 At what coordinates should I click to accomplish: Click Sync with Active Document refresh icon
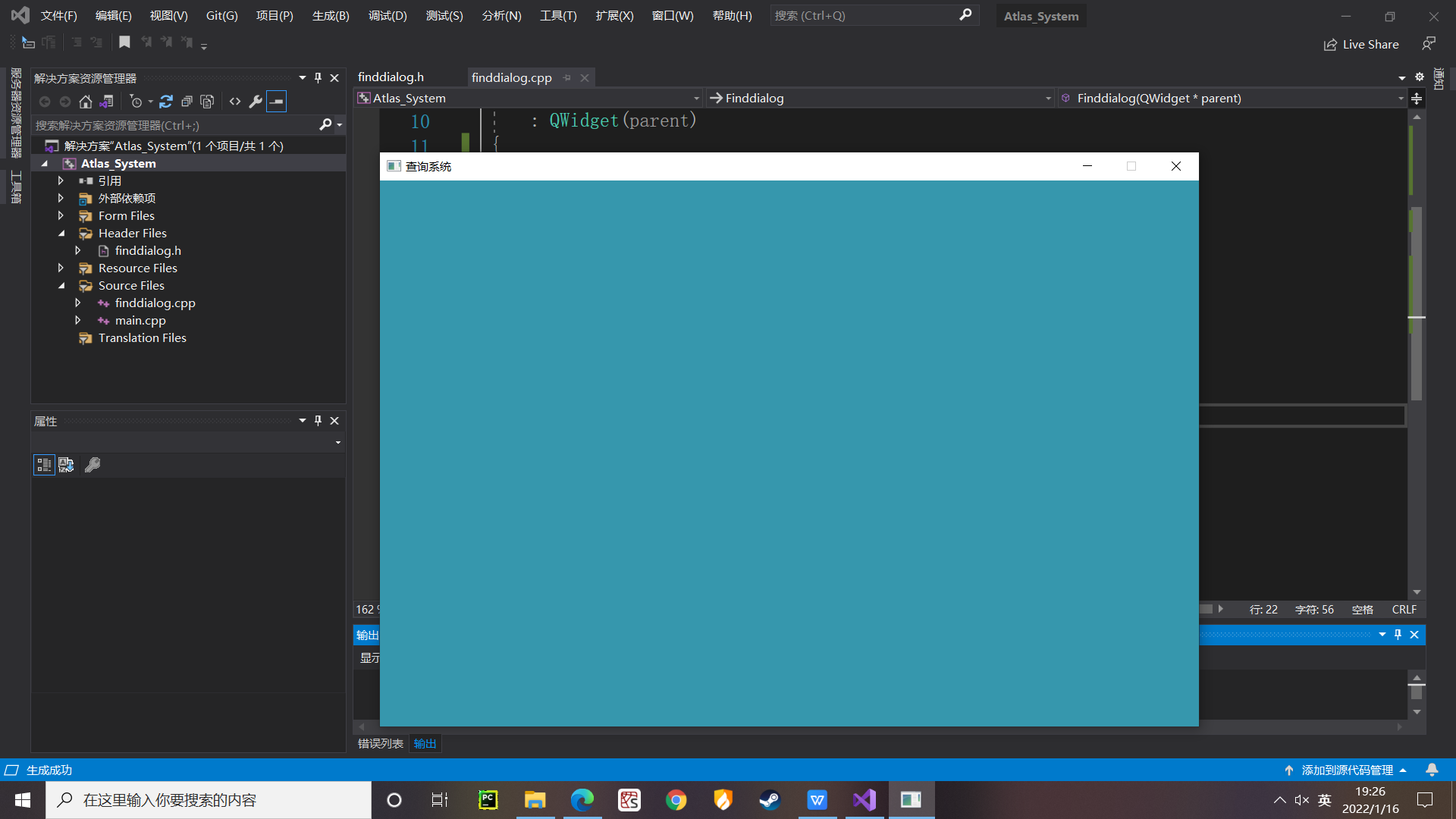pyautogui.click(x=166, y=101)
